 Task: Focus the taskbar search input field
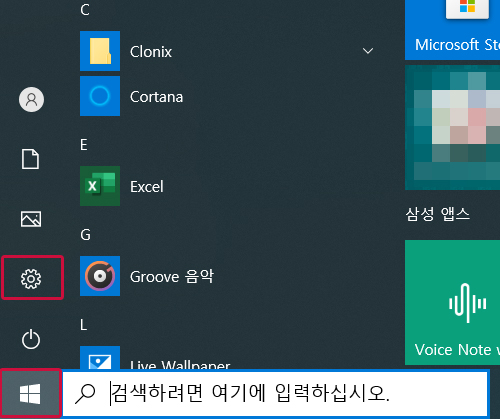[x=276, y=393]
